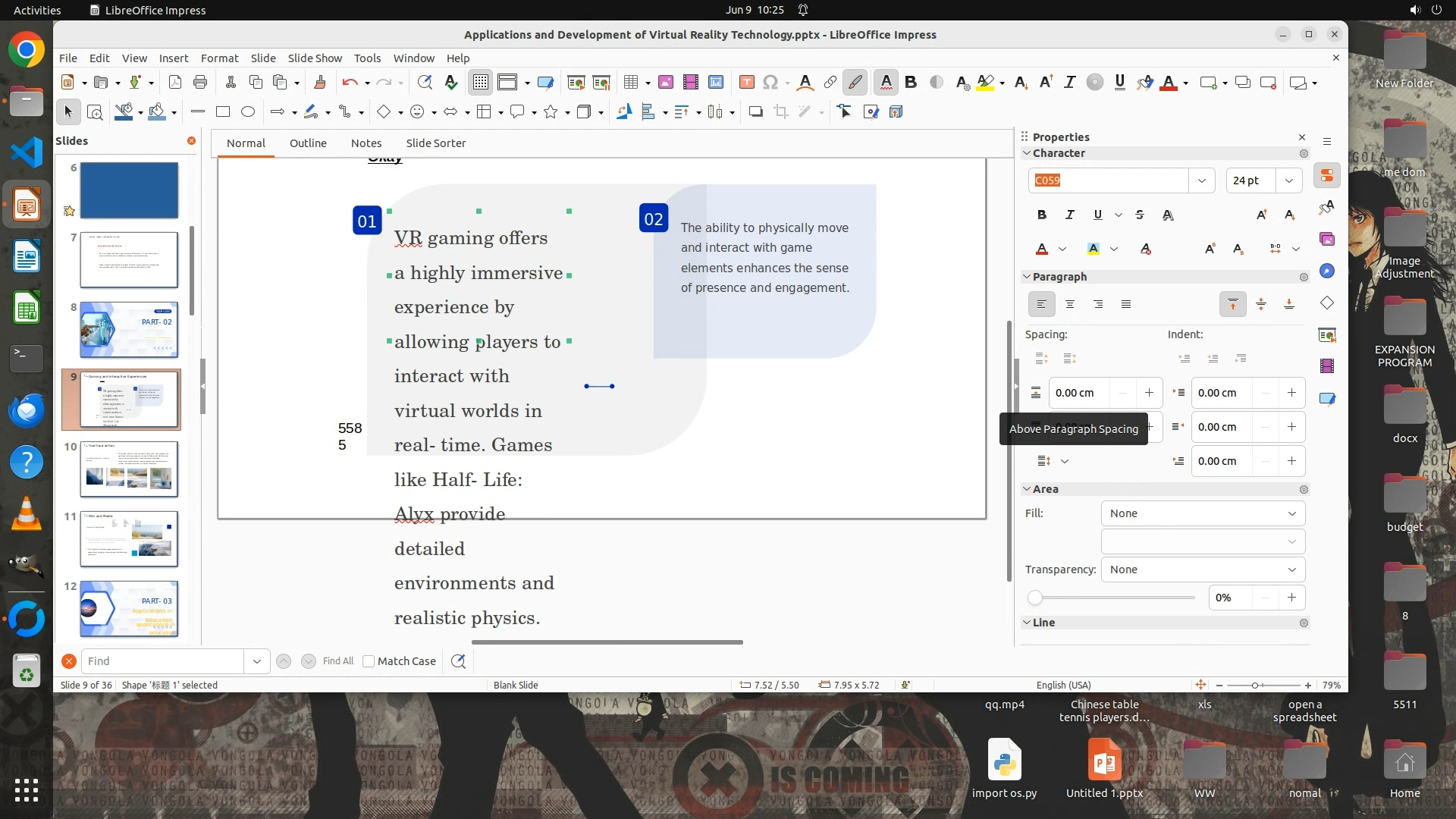The height and width of the screenshot is (819, 1456).
Task: Select the Ellipse shape tool
Action: pyautogui.click(x=248, y=112)
